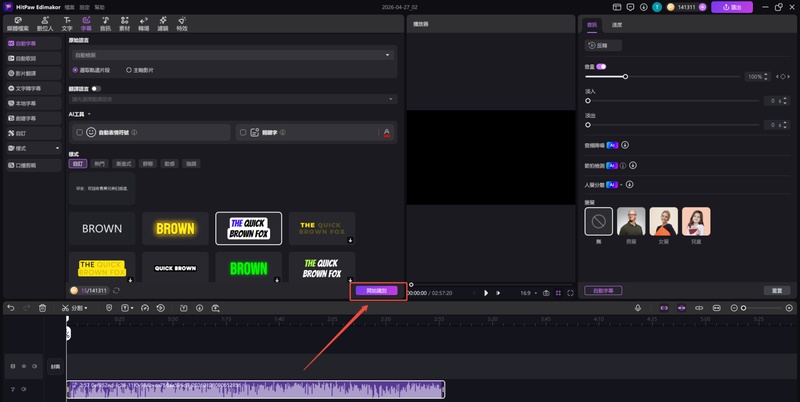800x402 pixels.
Task: Click the fullscreen icon in player
Action: 570,293
